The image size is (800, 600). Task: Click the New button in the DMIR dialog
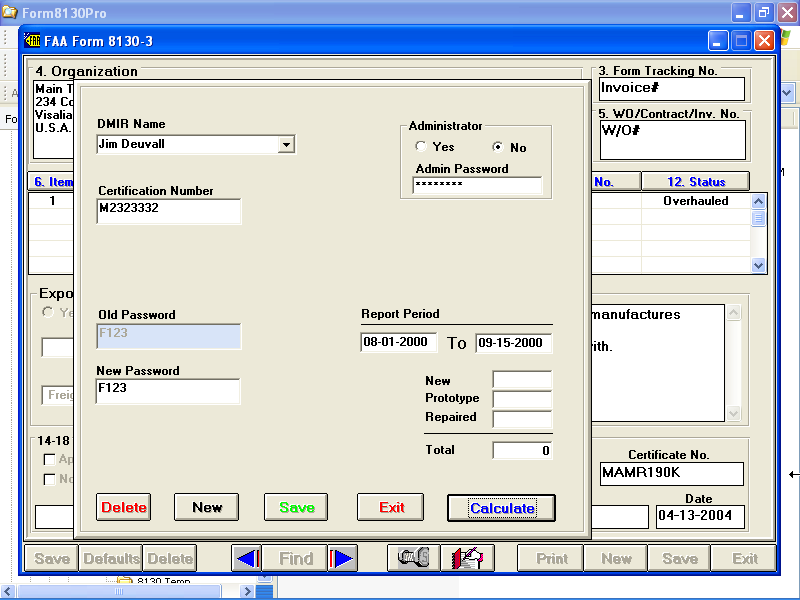click(x=206, y=507)
